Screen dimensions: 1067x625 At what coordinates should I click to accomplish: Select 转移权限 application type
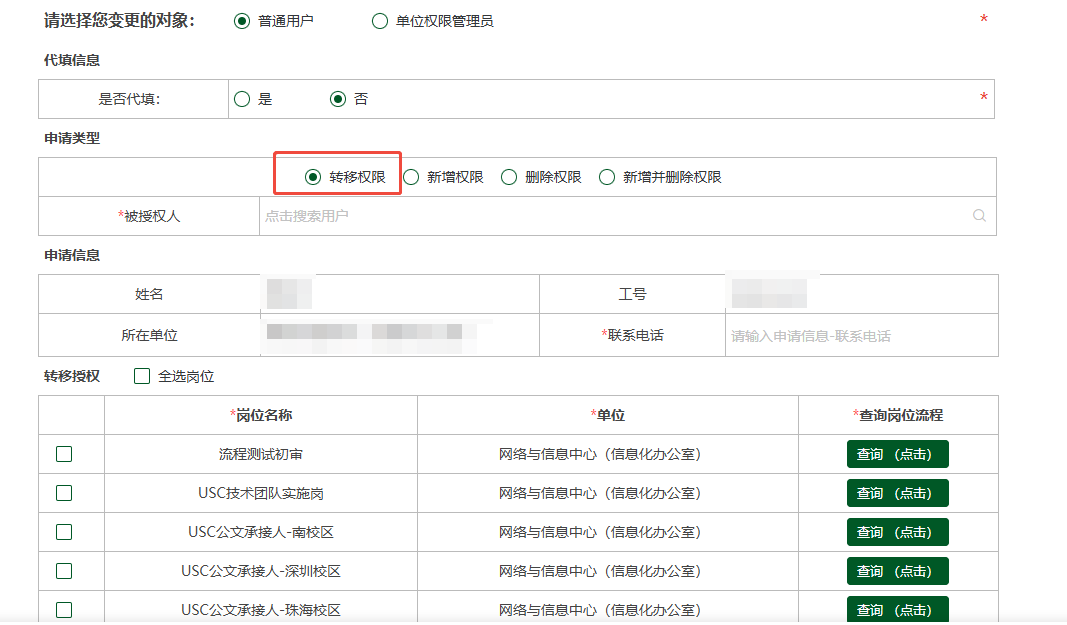point(313,177)
